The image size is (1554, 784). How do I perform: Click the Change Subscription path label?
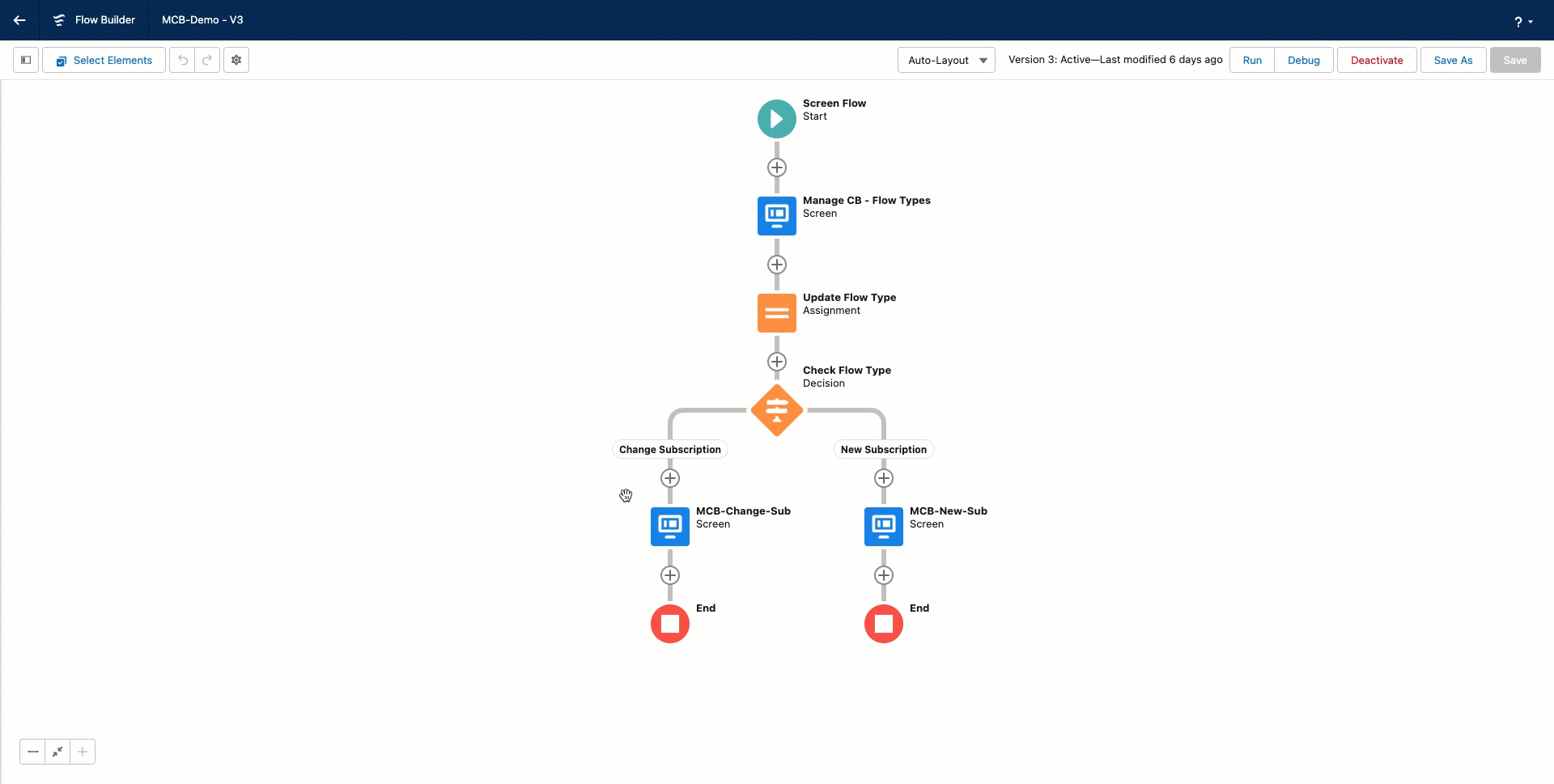pyautogui.click(x=669, y=450)
